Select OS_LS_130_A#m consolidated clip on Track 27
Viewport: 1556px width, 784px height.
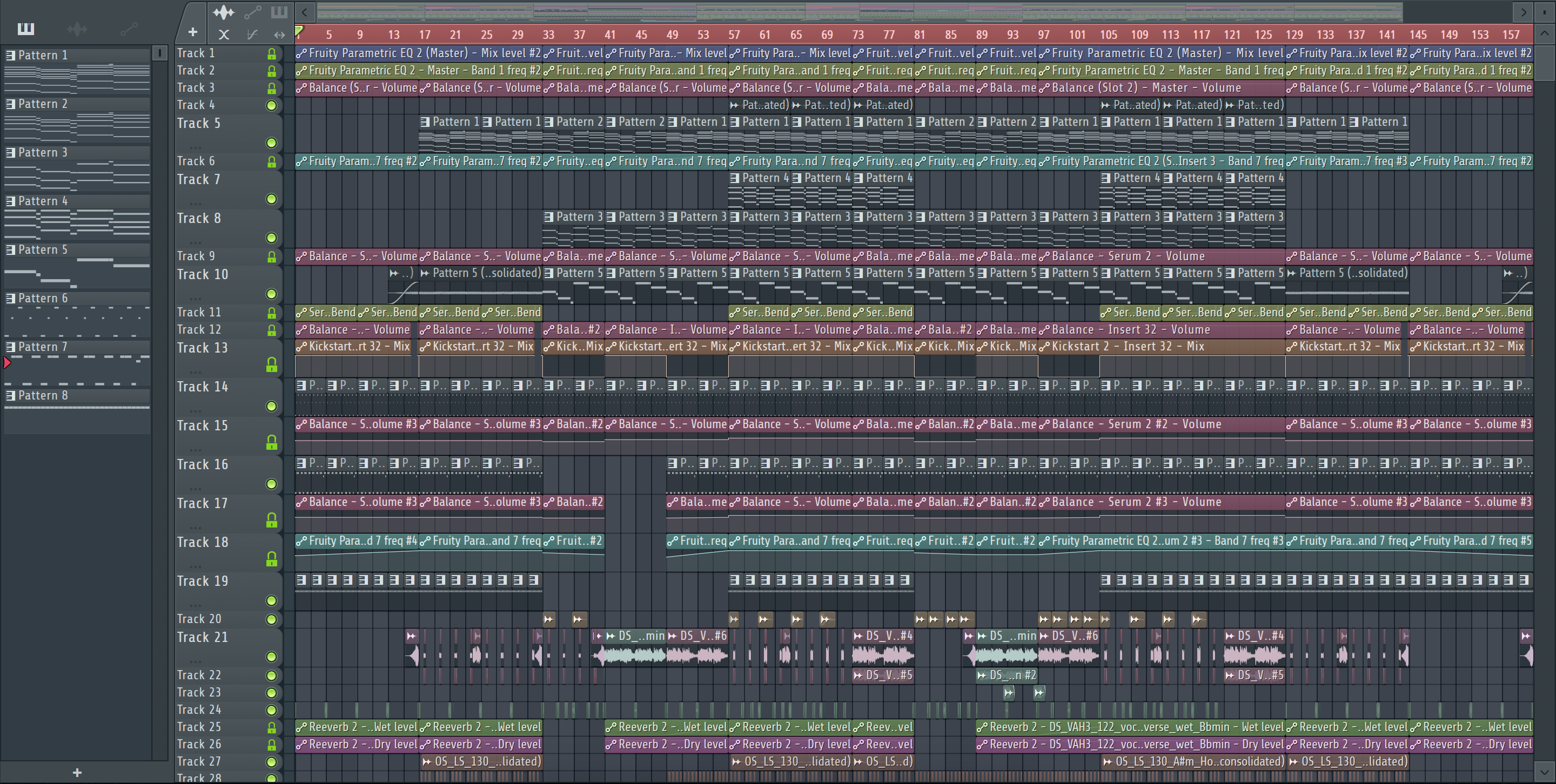pyautogui.click(x=1193, y=762)
